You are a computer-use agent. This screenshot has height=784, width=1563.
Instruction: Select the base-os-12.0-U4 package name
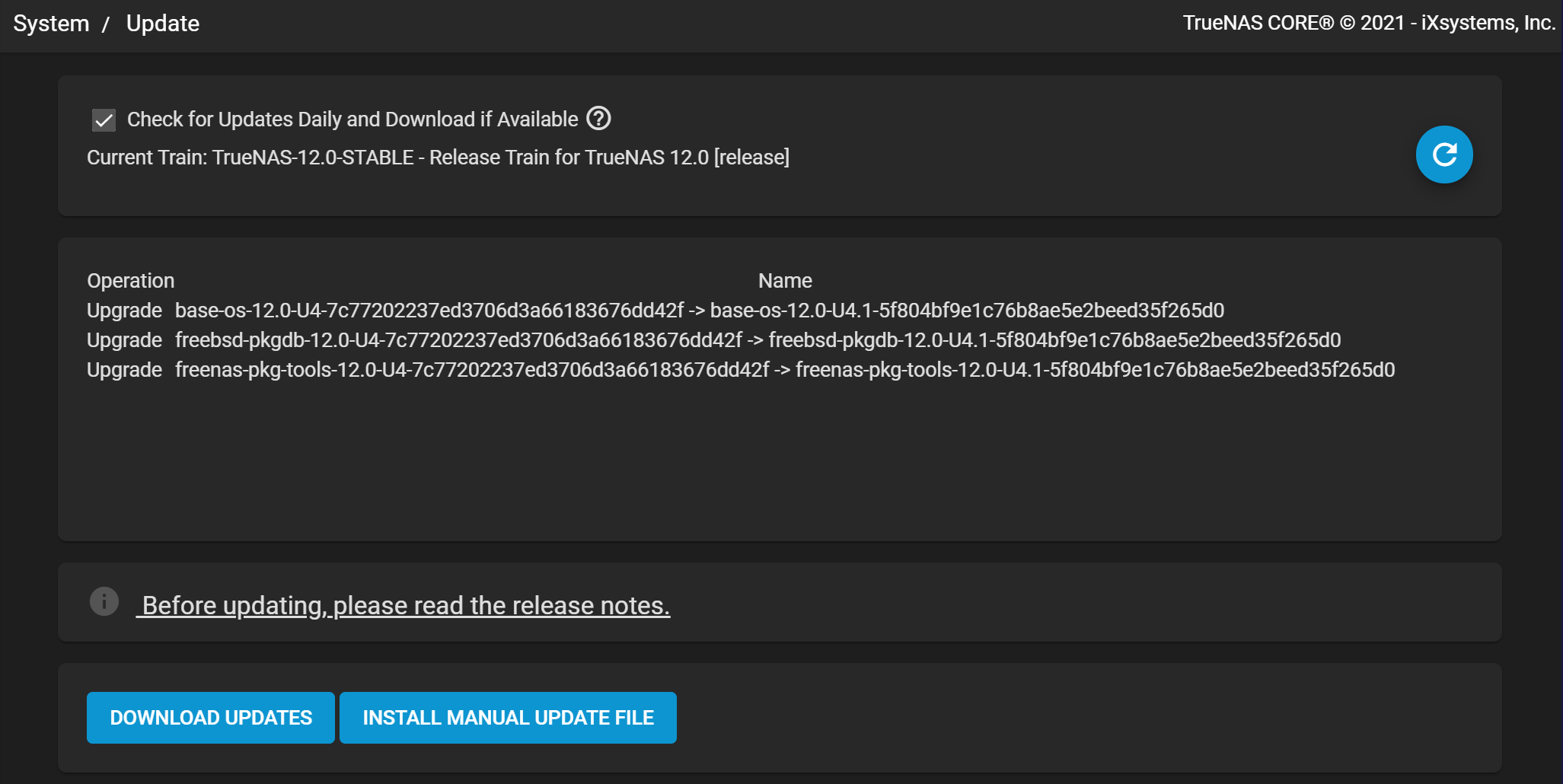[x=429, y=311]
